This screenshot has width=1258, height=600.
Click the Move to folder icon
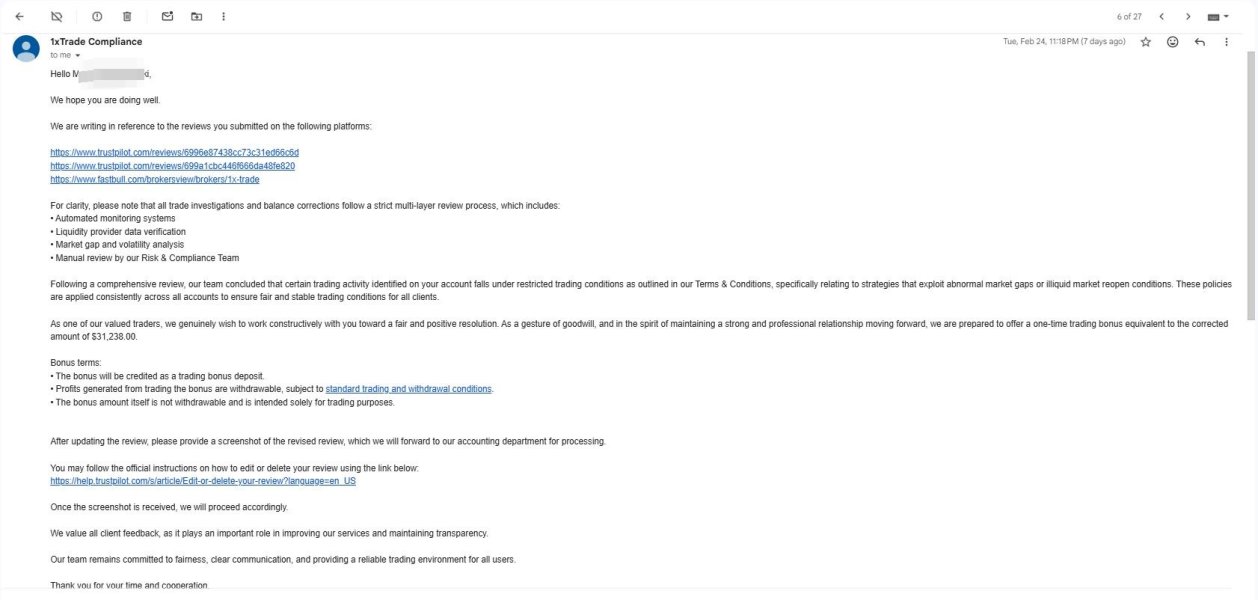[196, 16]
